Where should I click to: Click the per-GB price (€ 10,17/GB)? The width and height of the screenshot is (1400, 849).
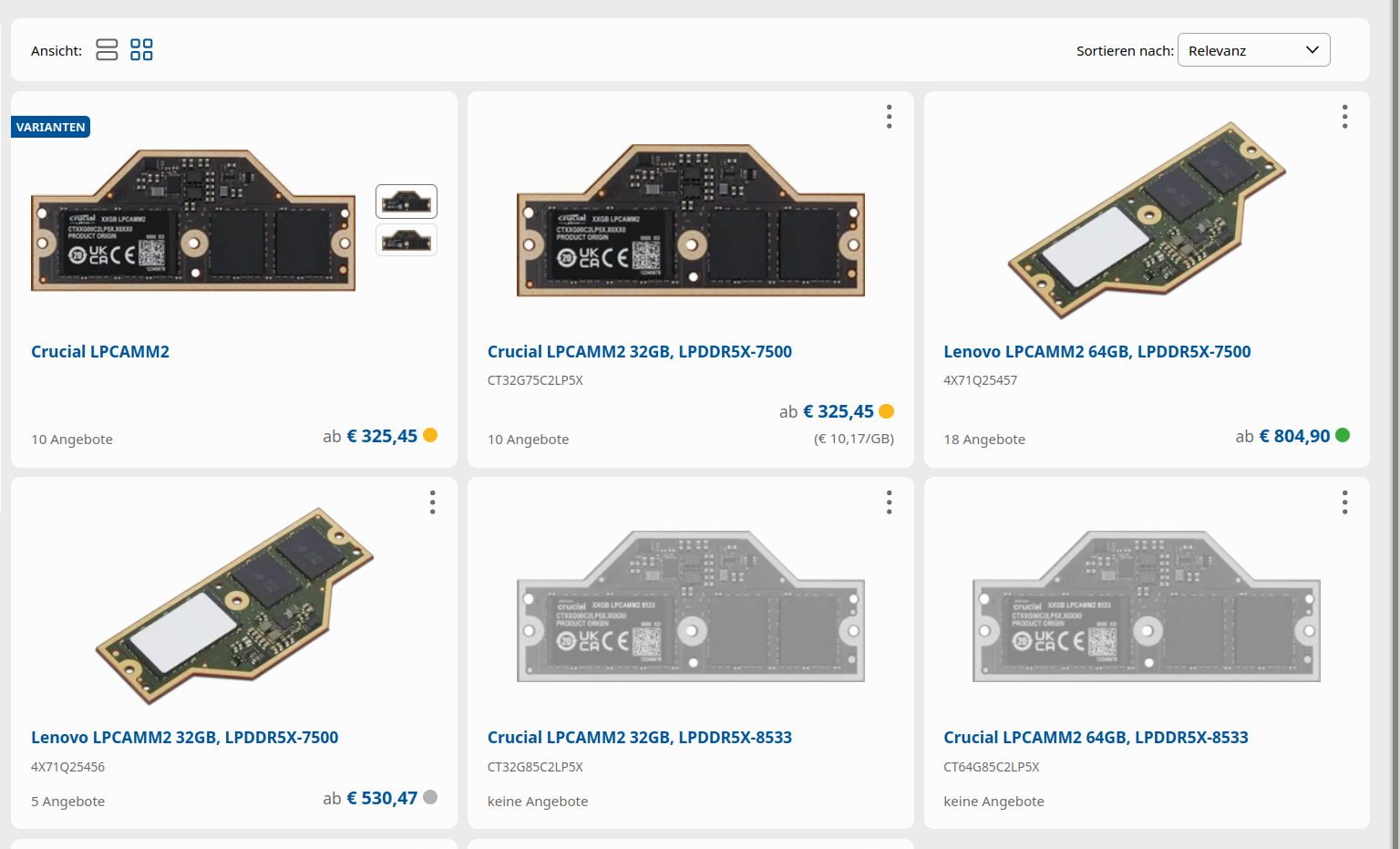(x=854, y=439)
